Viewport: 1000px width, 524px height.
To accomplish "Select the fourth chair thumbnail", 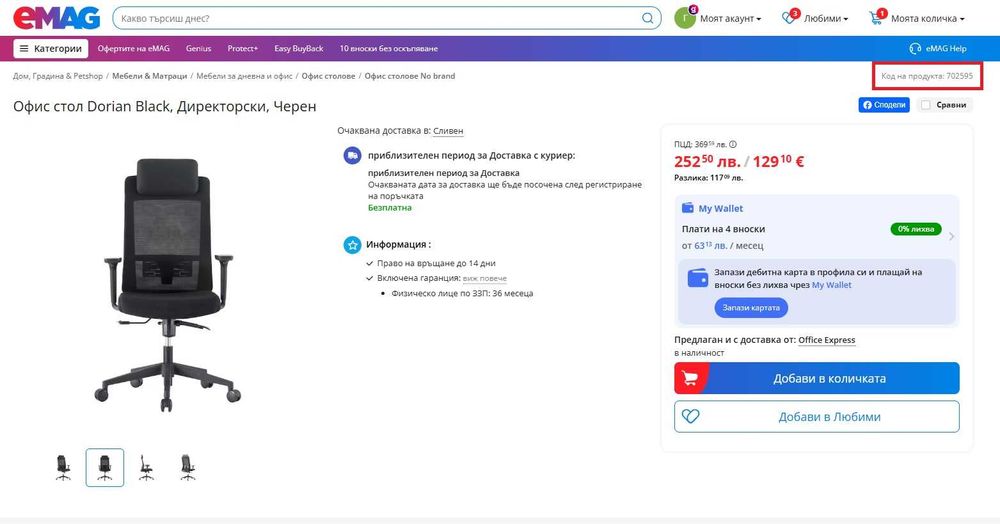I will 188,467.
